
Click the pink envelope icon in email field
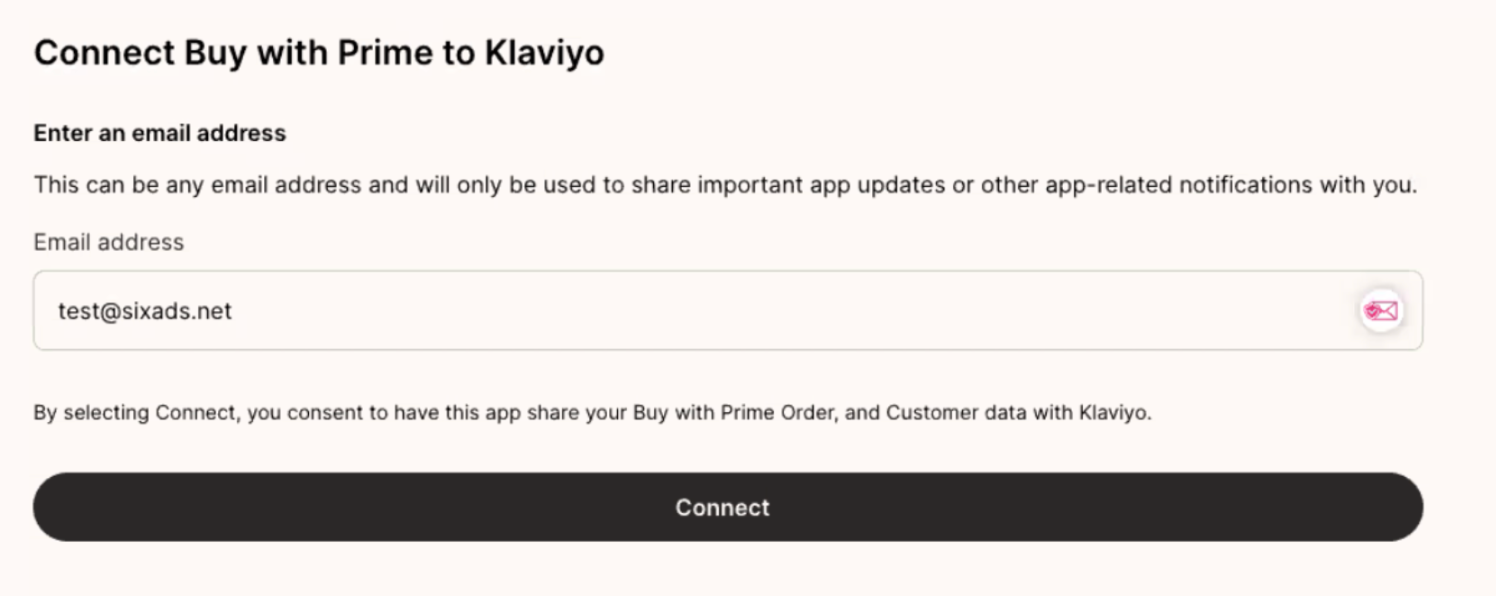coord(1381,311)
